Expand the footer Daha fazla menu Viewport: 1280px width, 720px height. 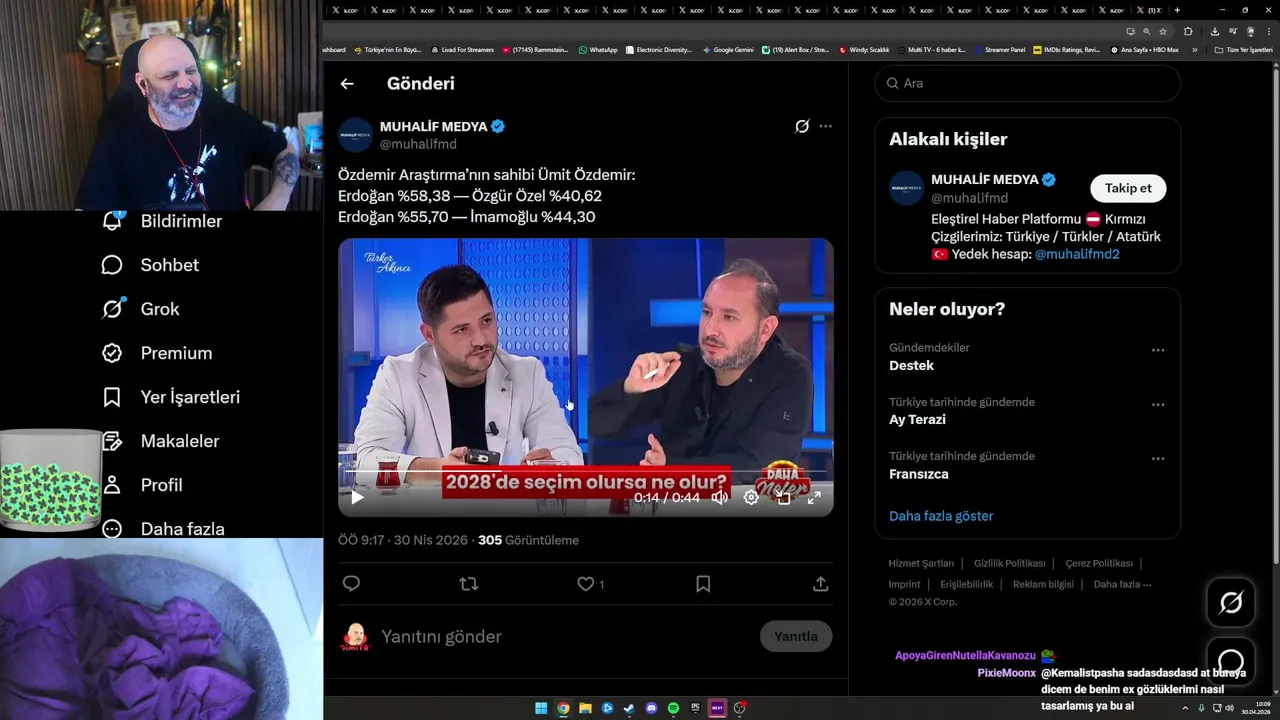click(x=1122, y=584)
